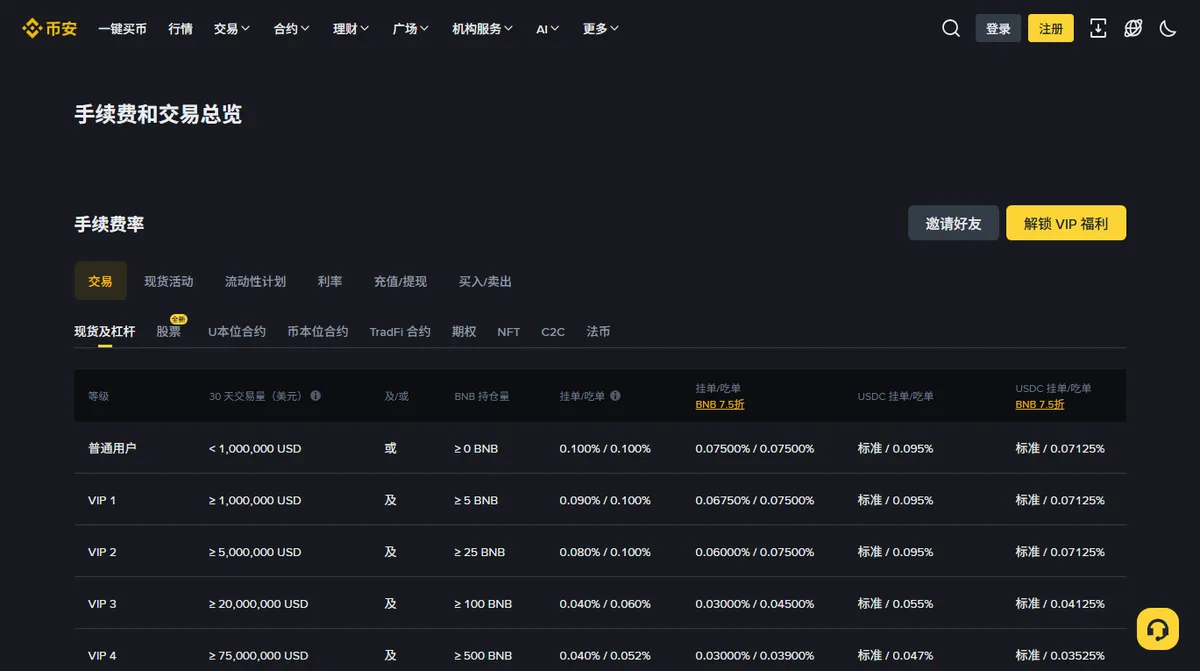Expand the 合约 header dropdown

tap(292, 29)
